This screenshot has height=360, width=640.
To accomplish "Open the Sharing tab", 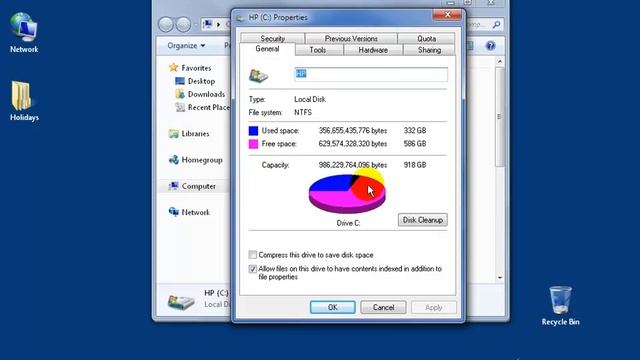I will point(429,50).
